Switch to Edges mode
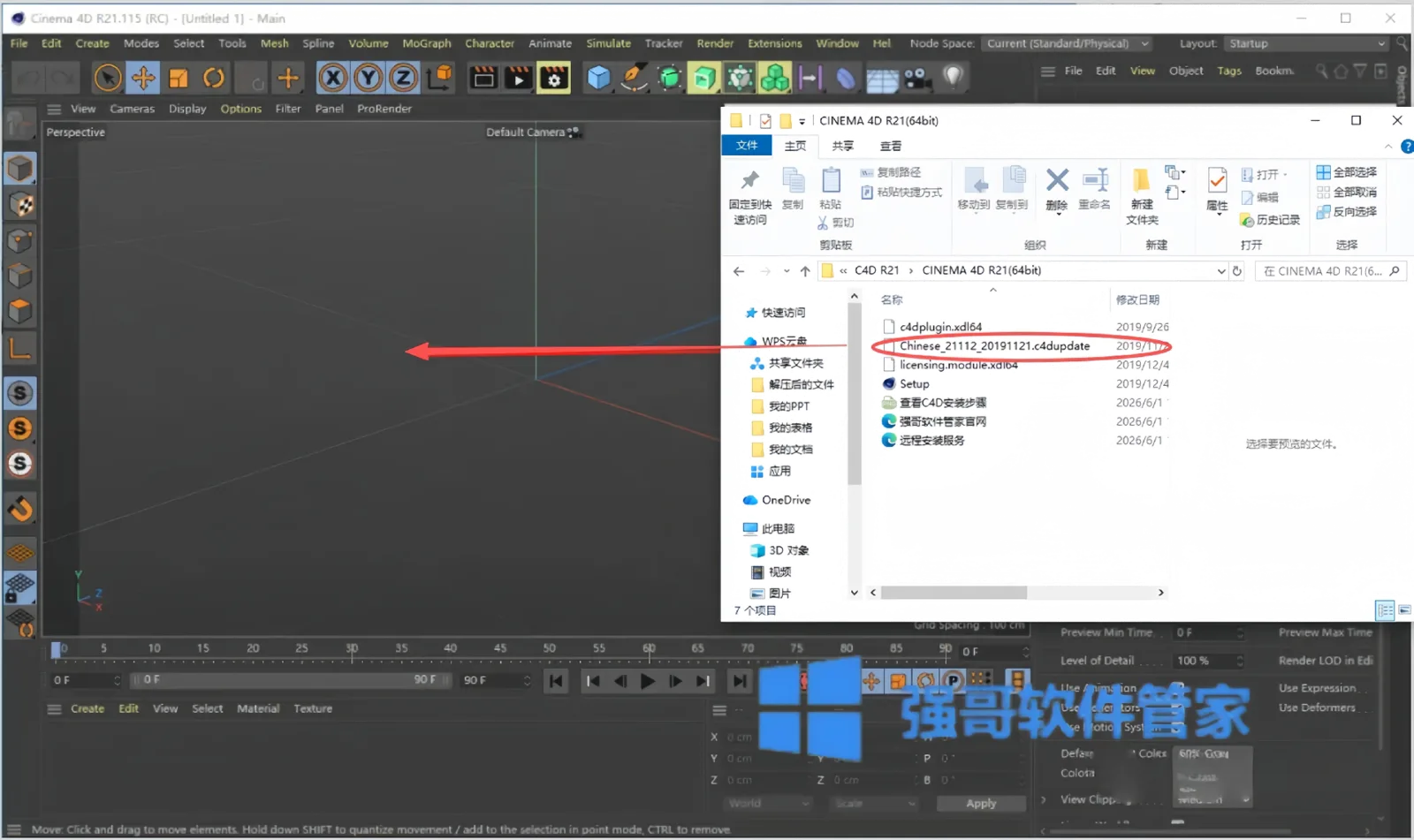The width and height of the screenshot is (1414, 840). click(x=20, y=276)
